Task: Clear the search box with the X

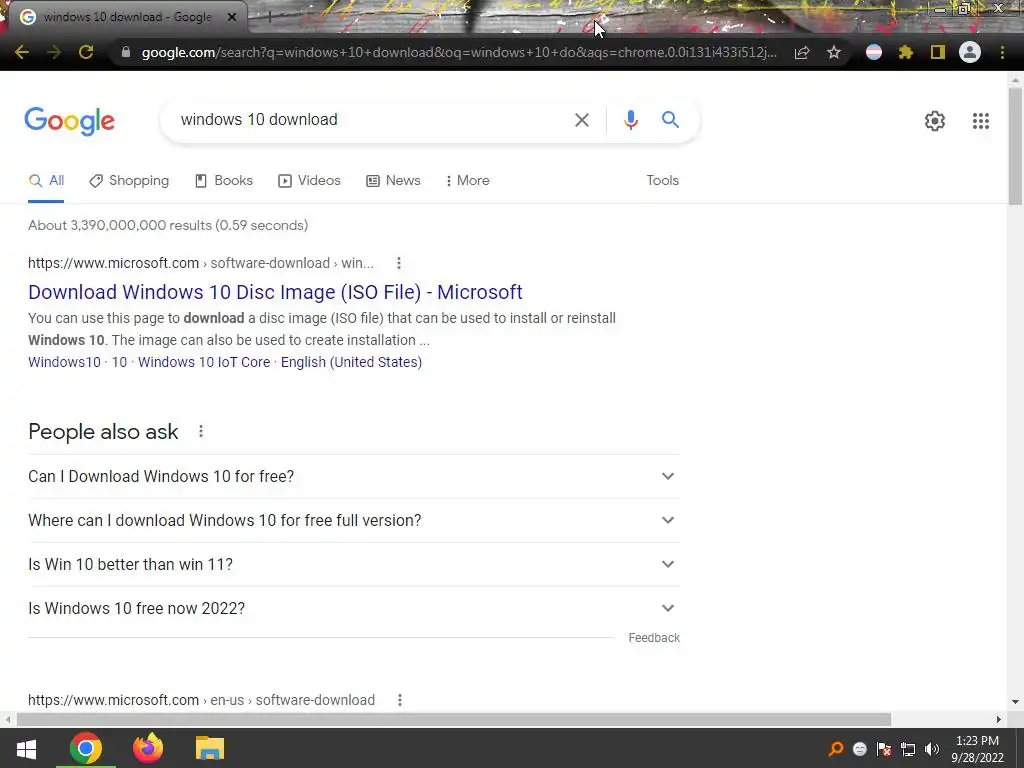Action: (x=582, y=120)
